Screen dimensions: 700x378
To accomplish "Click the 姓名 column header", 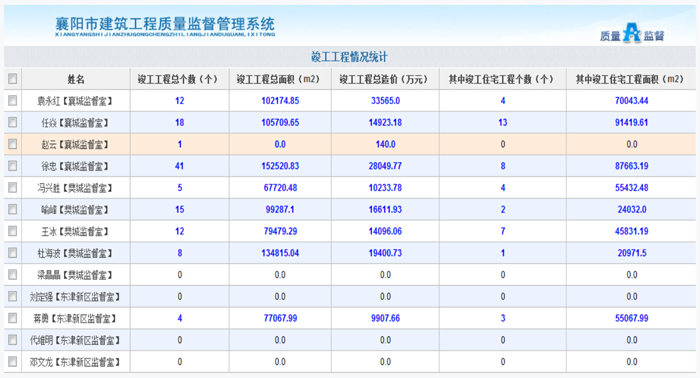I will 76,79.
